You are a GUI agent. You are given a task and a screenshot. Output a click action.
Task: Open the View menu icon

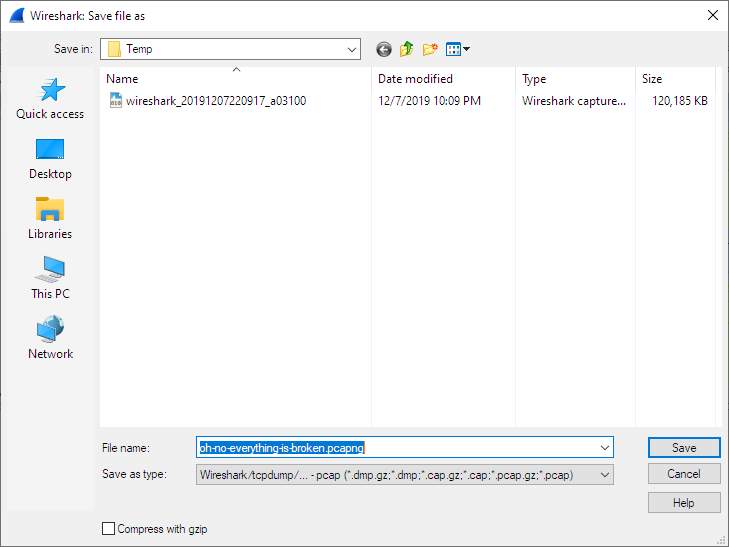click(x=457, y=49)
